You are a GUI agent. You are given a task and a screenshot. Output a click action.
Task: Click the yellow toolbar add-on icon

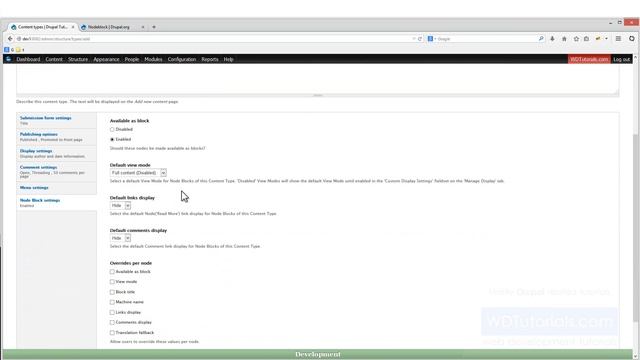(x=598, y=39)
